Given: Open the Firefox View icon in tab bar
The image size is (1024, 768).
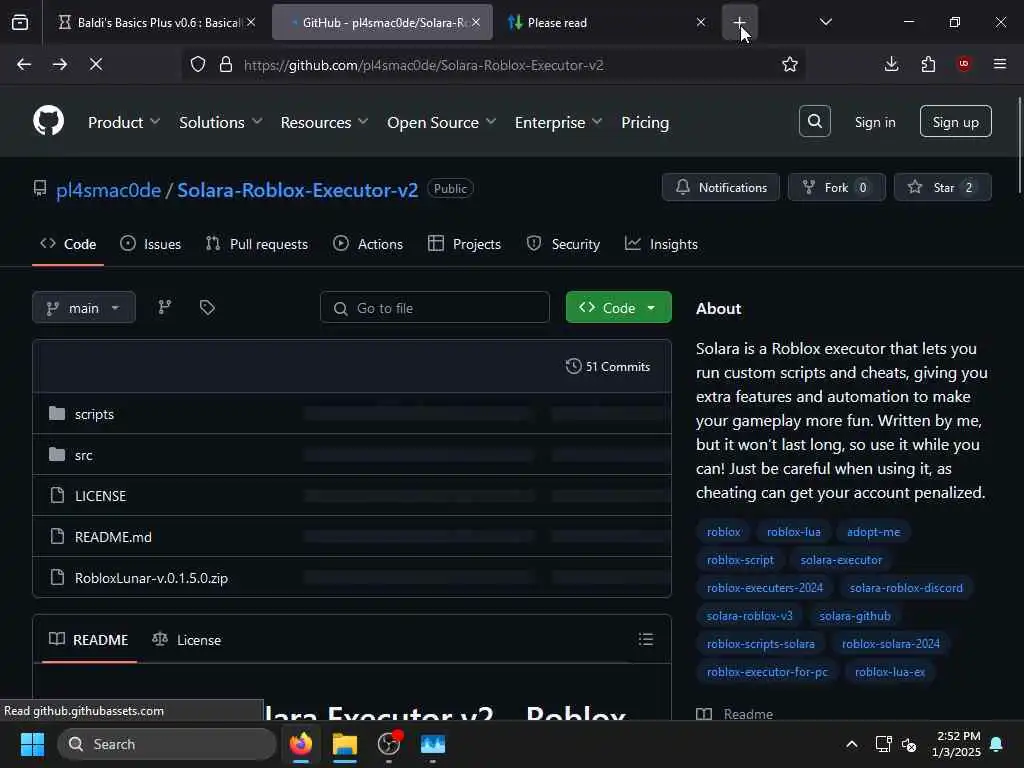Looking at the screenshot, I should (20, 22).
